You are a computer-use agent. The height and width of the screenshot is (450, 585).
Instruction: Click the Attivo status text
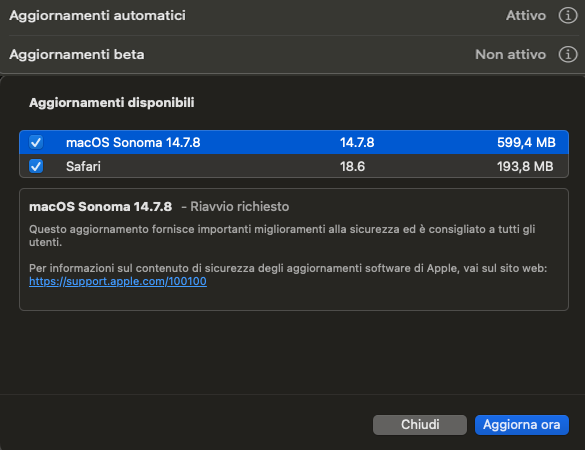coord(526,16)
